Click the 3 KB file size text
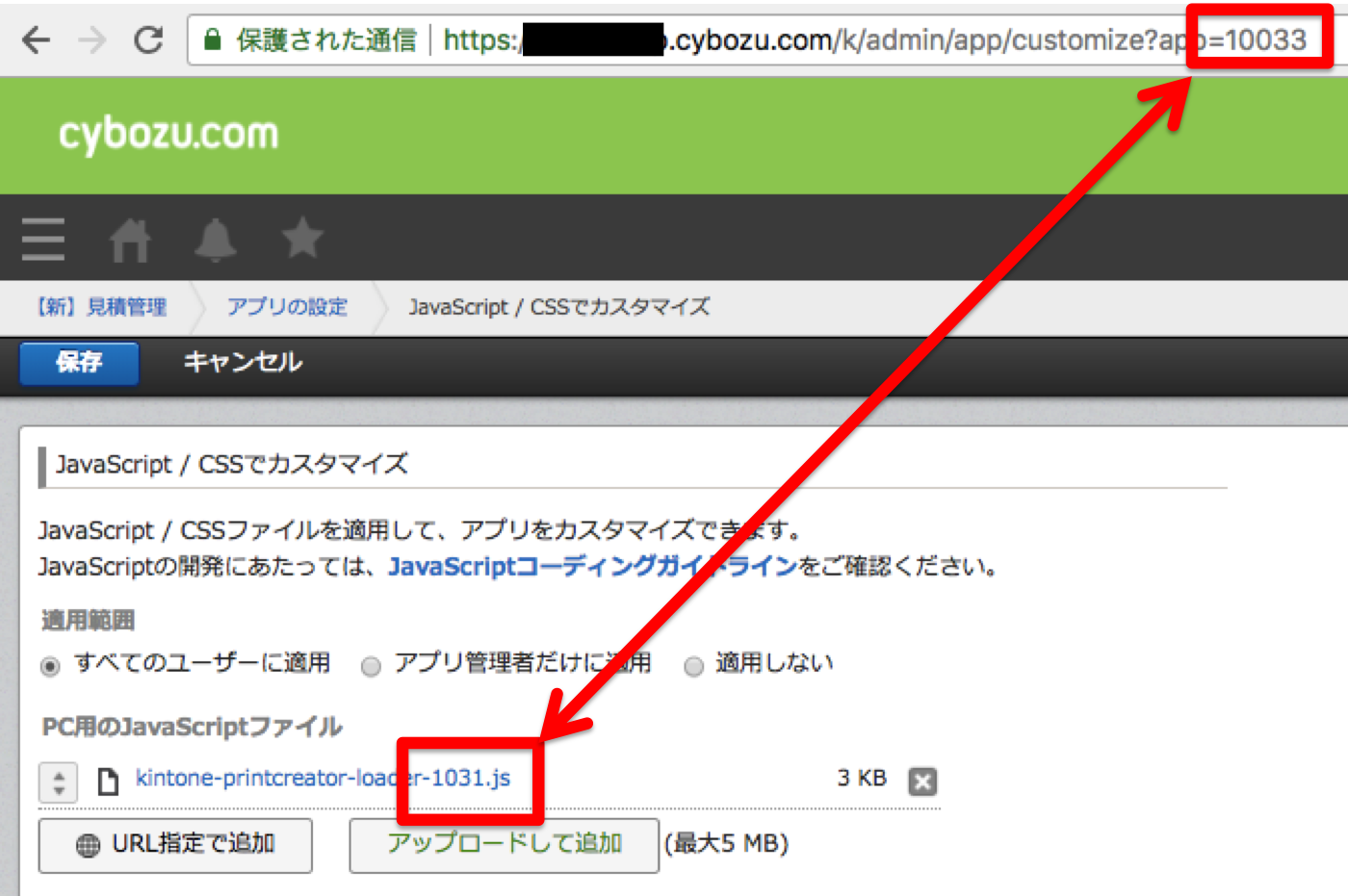This screenshot has height=896, width=1348. pos(862,778)
